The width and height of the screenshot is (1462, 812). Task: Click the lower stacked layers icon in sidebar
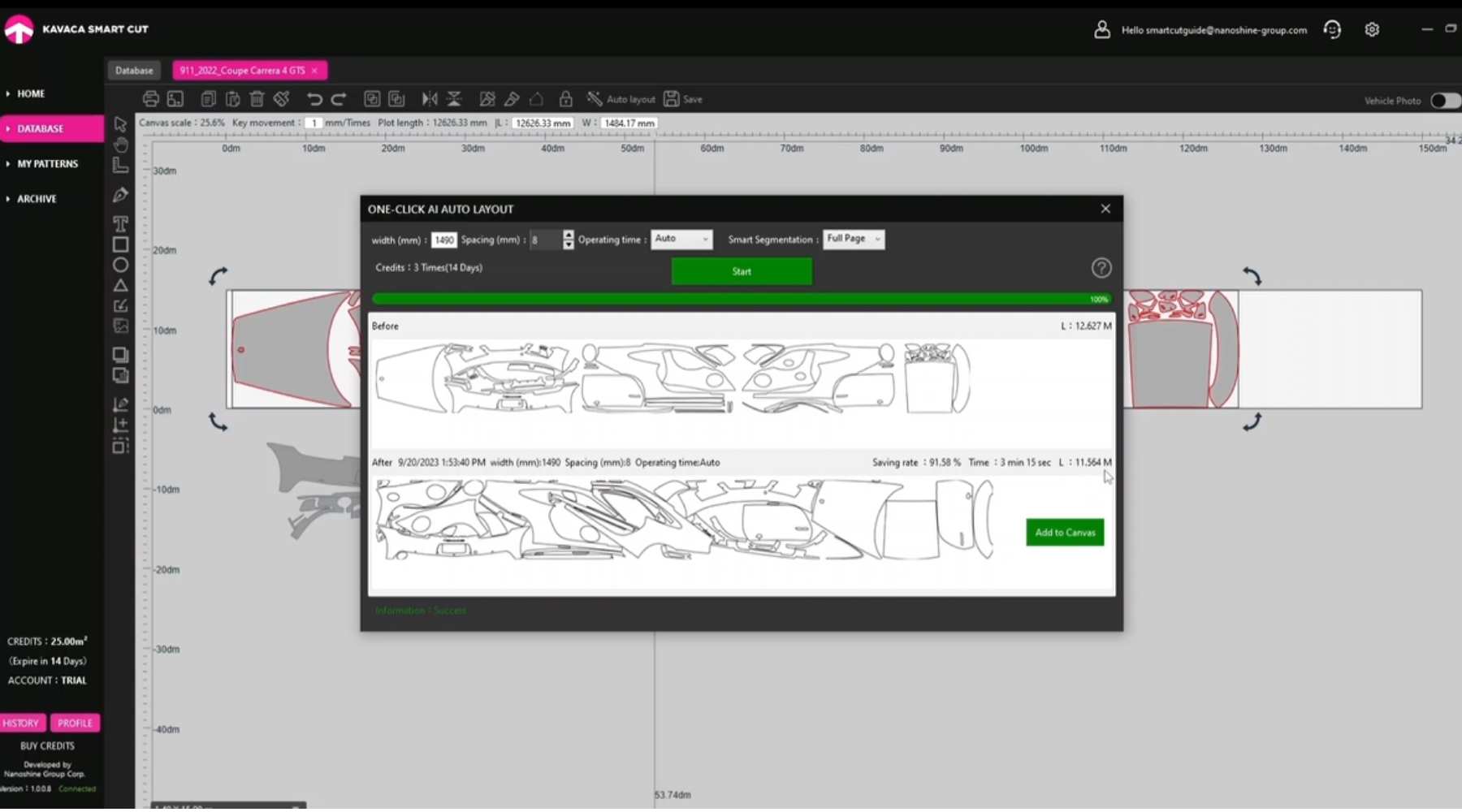pos(120,375)
